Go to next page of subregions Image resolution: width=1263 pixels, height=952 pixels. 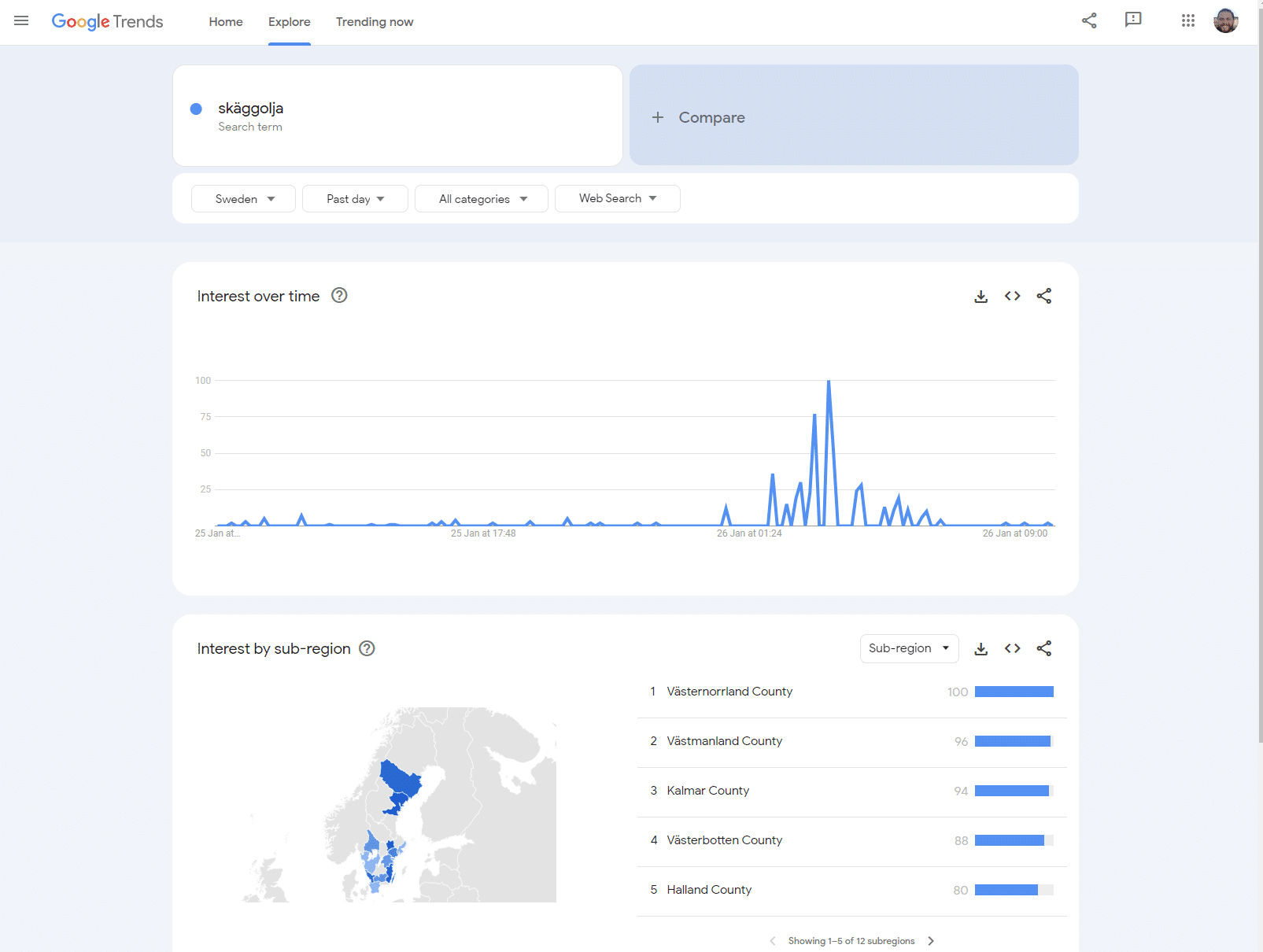[x=931, y=941]
